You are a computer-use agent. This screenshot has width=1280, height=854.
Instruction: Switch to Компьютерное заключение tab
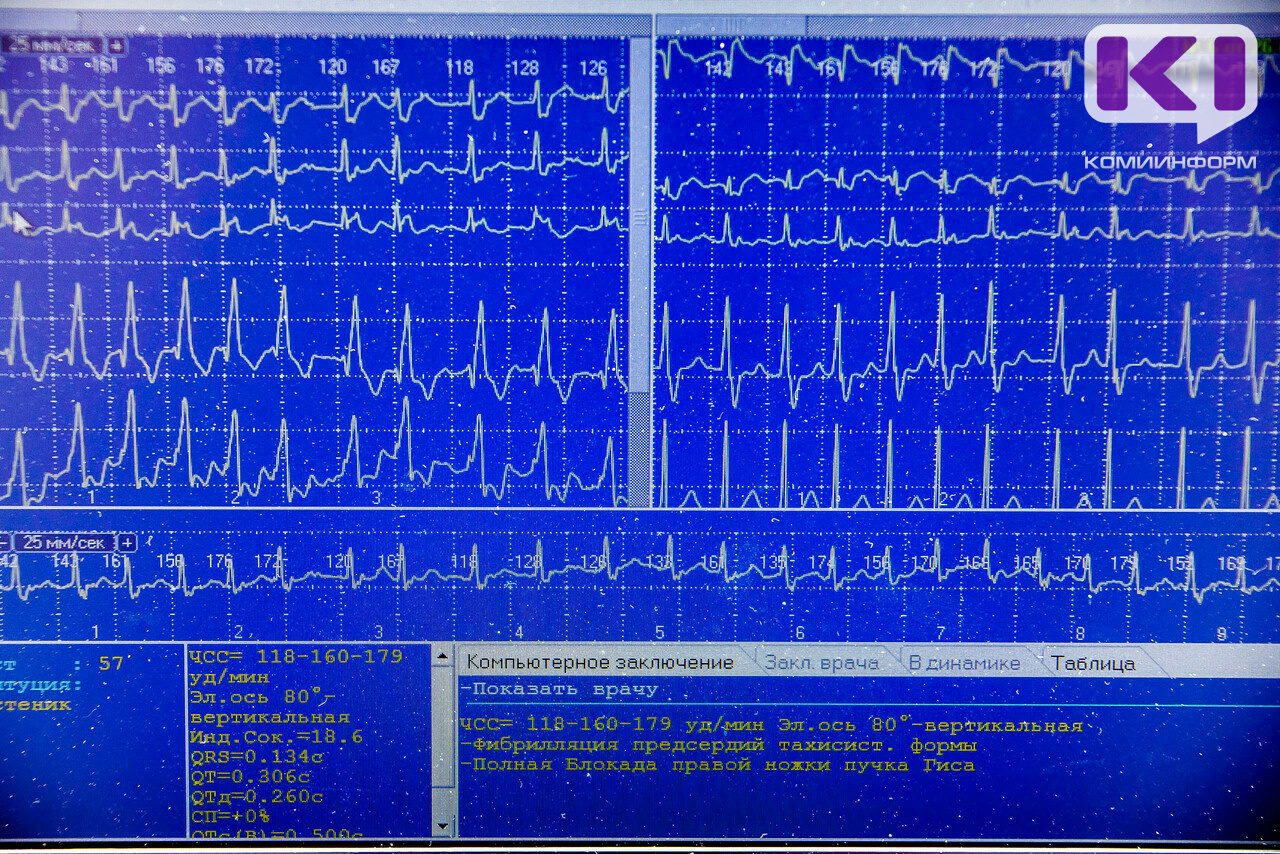pyautogui.click(x=599, y=663)
